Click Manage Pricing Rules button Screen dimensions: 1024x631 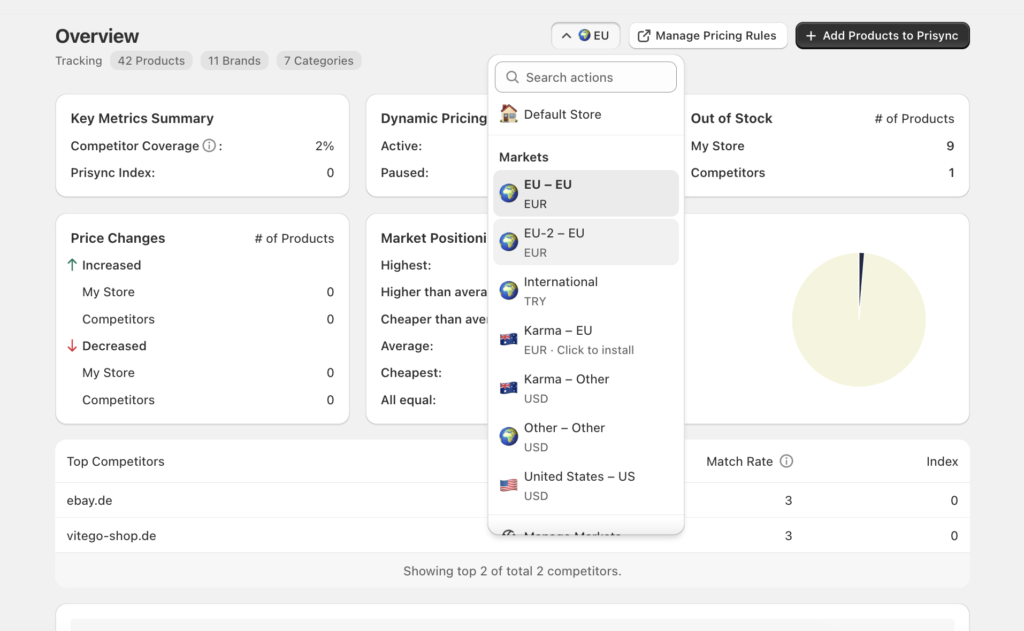pyautogui.click(x=708, y=35)
